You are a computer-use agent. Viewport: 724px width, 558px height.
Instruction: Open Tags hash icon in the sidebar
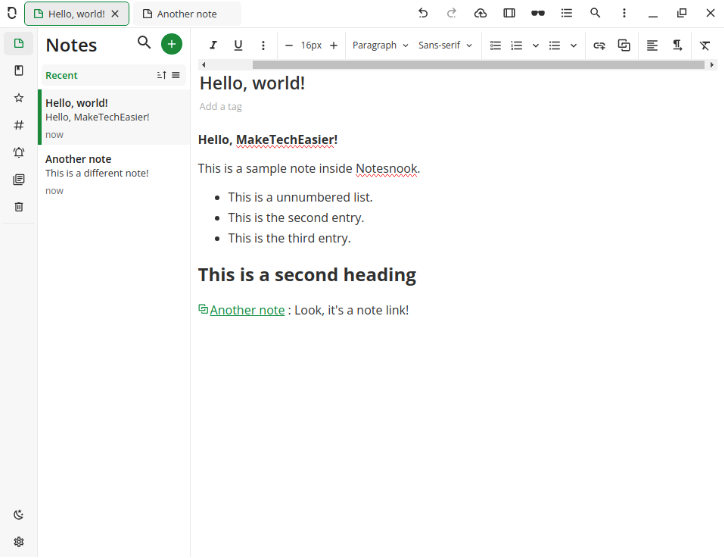tap(18, 125)
